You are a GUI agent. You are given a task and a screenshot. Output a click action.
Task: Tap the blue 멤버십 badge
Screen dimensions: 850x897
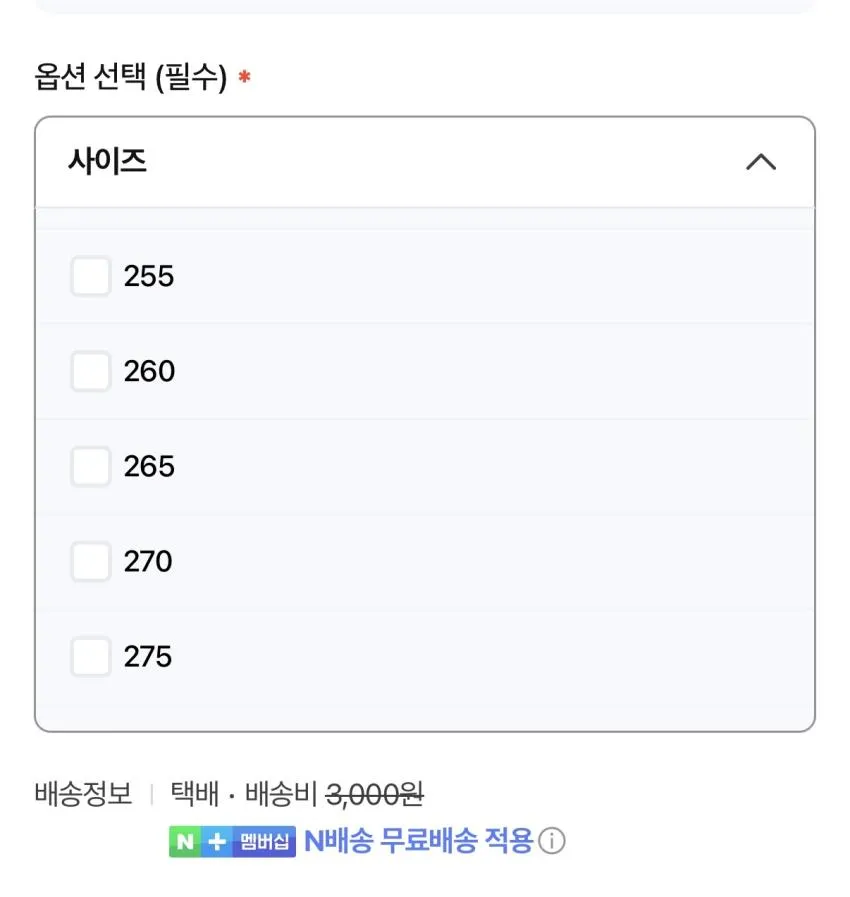pos(264,842)
